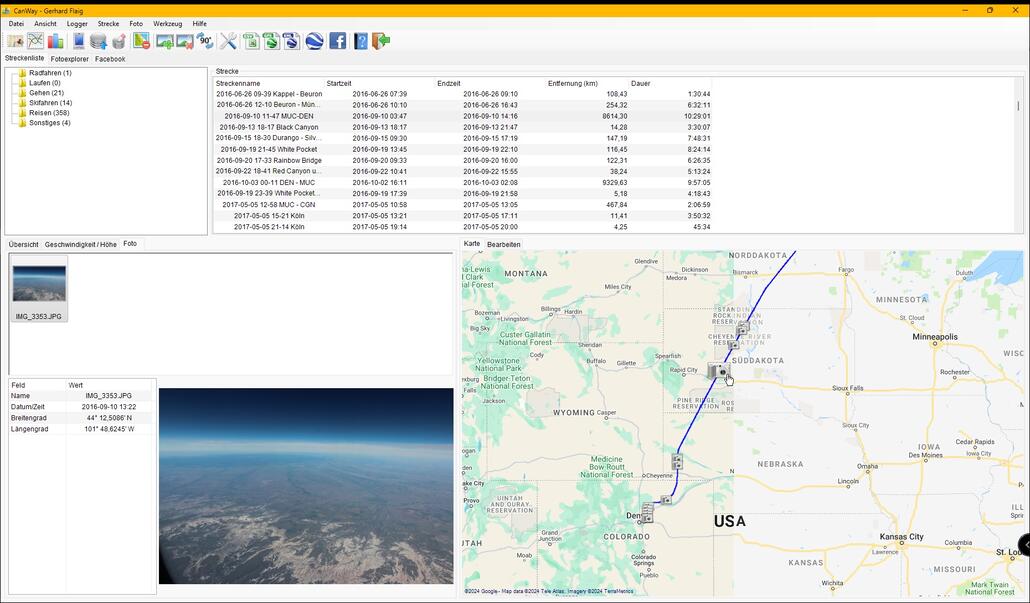Click the exit door icon

click(381, 41)
